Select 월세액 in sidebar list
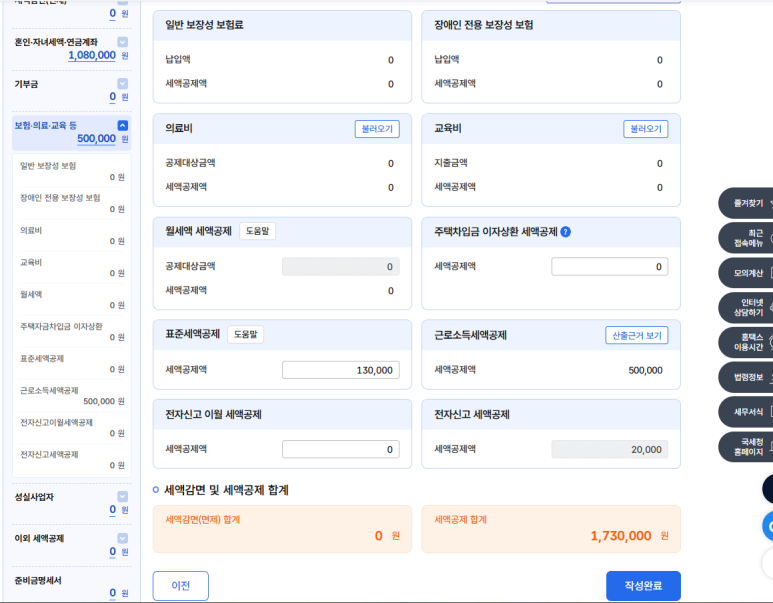 click(31, 294)
